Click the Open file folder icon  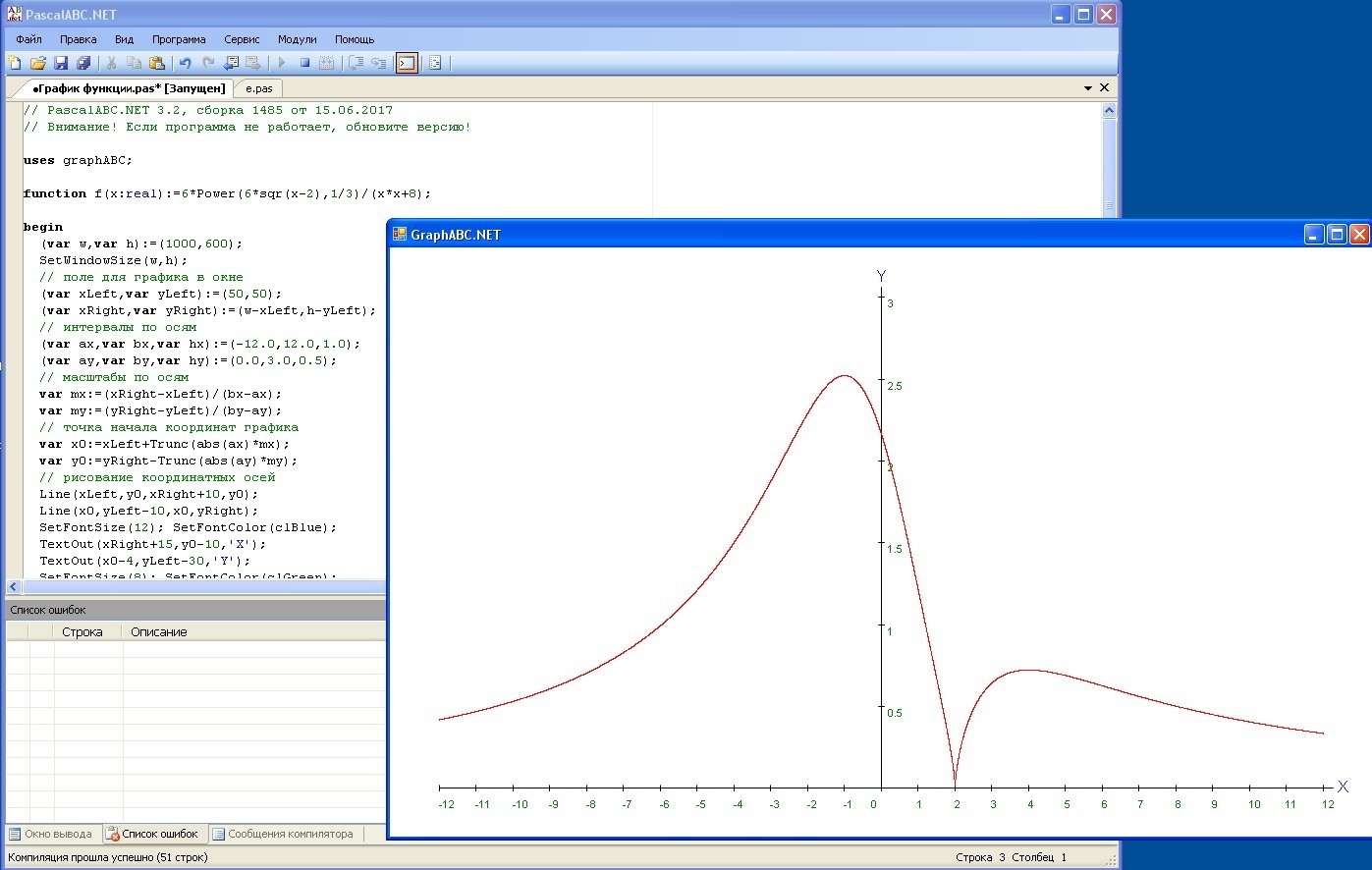pyautogui.click(x=37, y=63)
